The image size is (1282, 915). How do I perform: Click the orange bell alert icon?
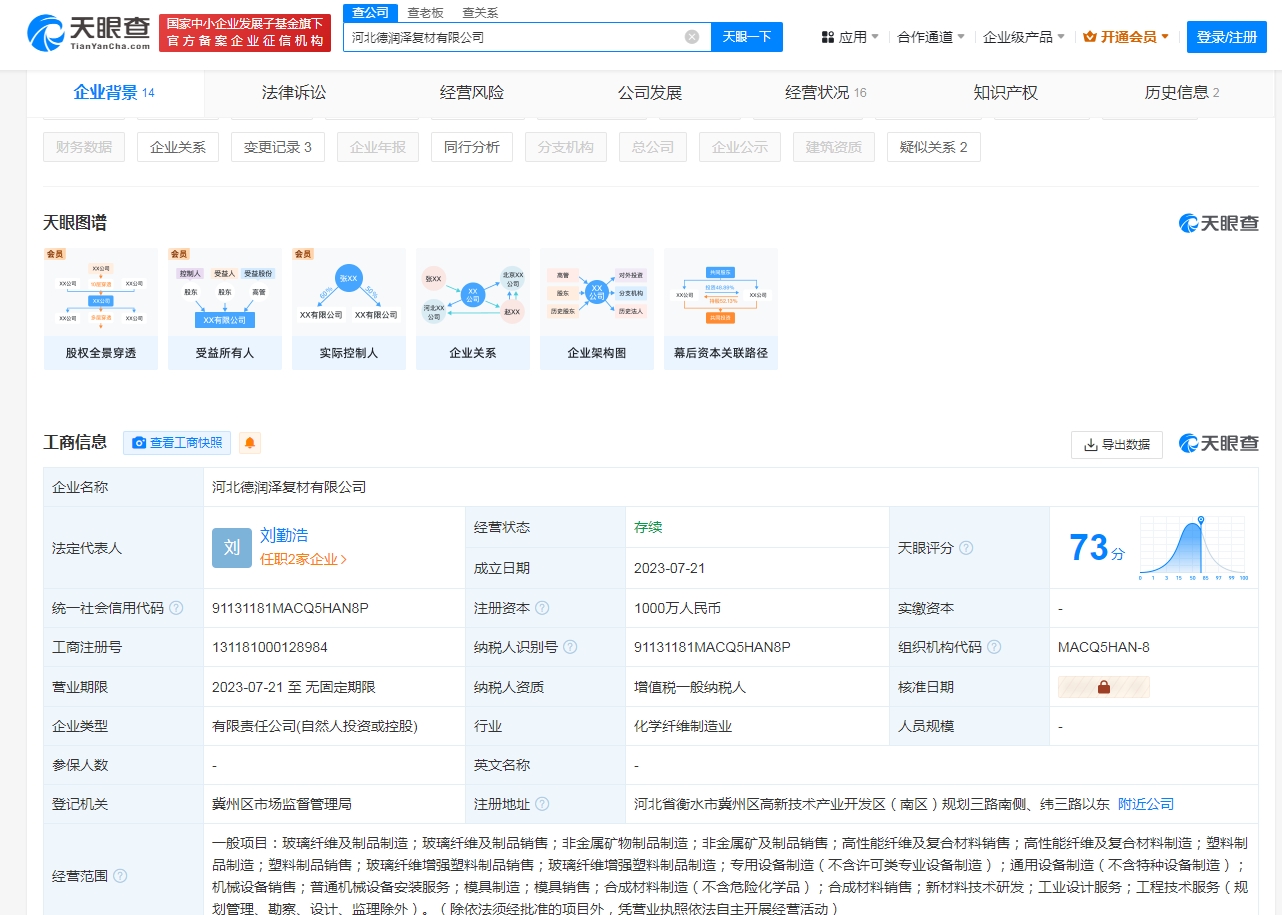click(x=249, y=443)
